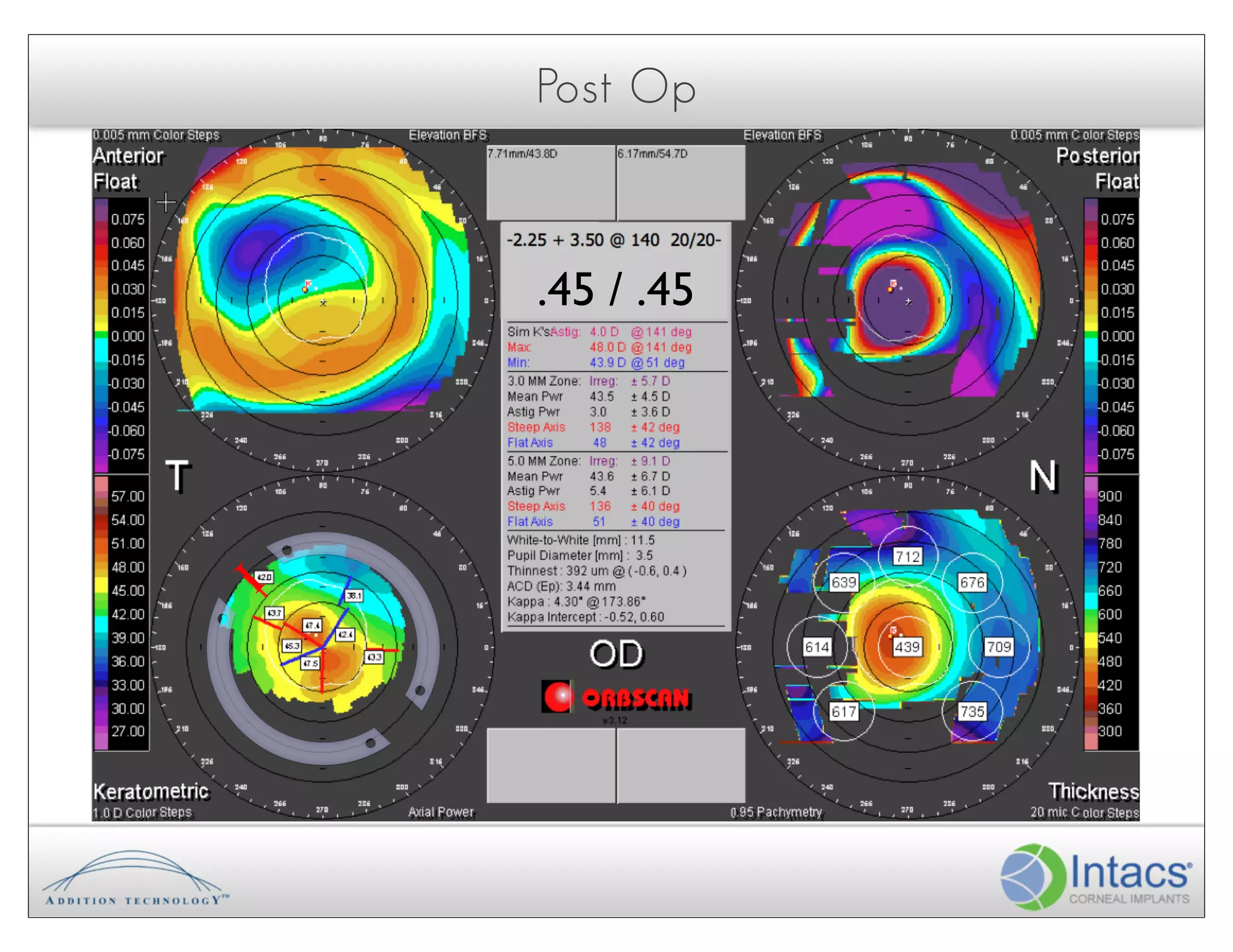The width and height of the screenshot is (1233, 952).
Task: Click the OD eye label
Action: pos(616,654)
